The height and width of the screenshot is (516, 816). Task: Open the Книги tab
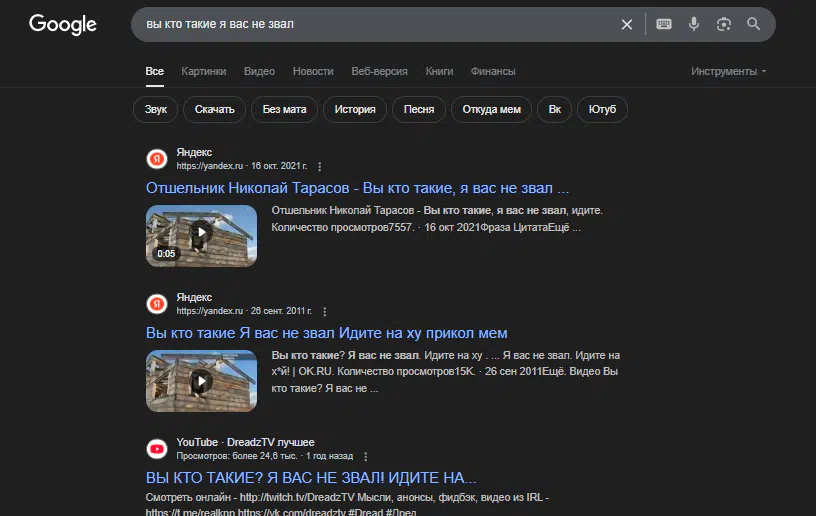coord(439,71)
